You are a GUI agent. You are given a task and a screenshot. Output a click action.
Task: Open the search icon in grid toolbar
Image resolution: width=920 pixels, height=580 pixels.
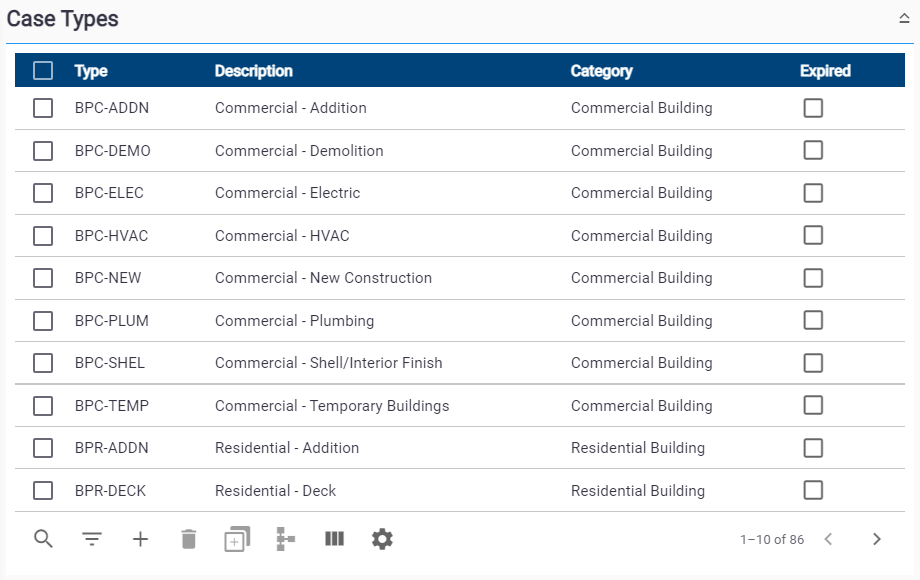tap(43, 539)
